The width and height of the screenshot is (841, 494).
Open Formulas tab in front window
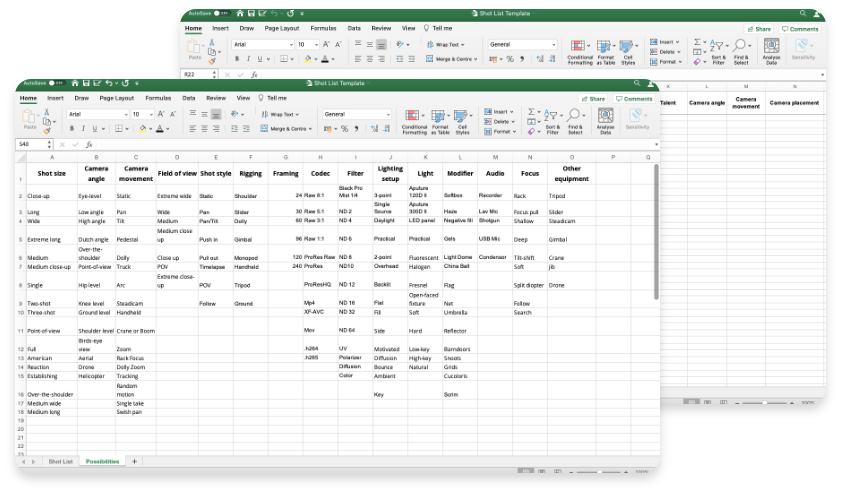click(158, 98)
